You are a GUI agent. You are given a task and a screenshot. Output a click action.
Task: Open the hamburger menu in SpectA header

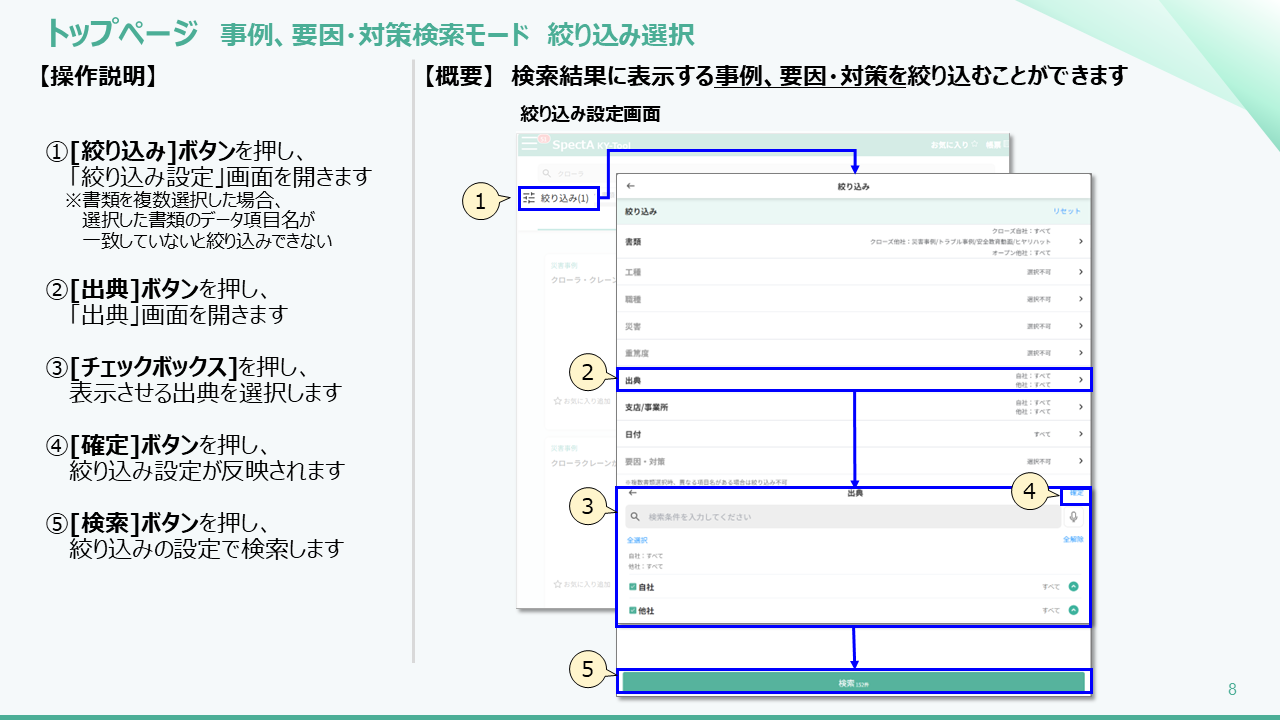[531, 144]
